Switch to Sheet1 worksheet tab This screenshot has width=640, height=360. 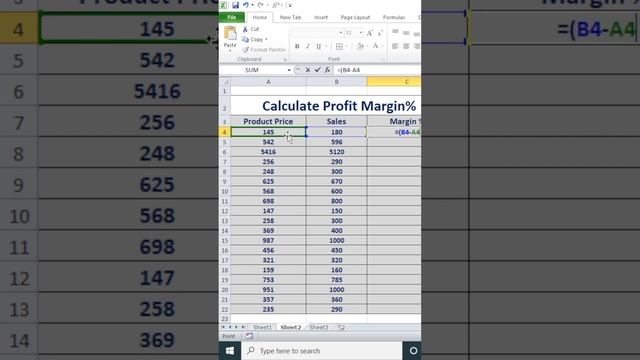(x=262, y=327)
